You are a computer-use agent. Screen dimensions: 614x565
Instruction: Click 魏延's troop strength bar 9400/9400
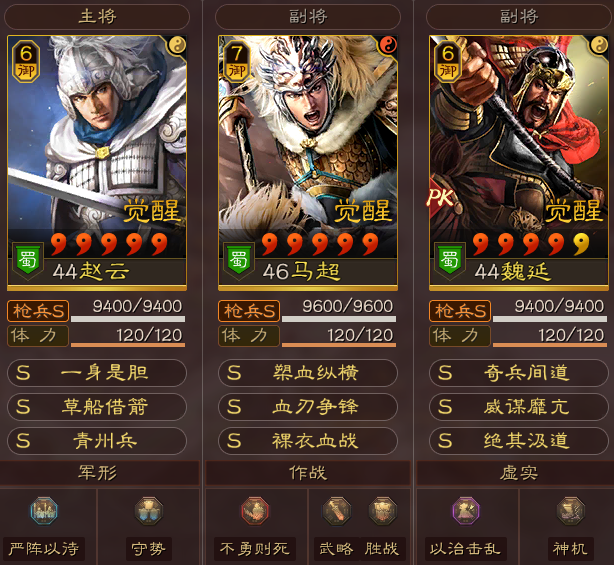pos(550,311)
